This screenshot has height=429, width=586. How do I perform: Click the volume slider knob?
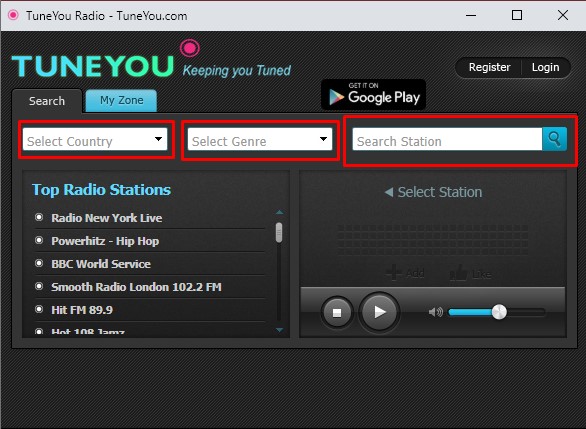(x=499, y=312)
